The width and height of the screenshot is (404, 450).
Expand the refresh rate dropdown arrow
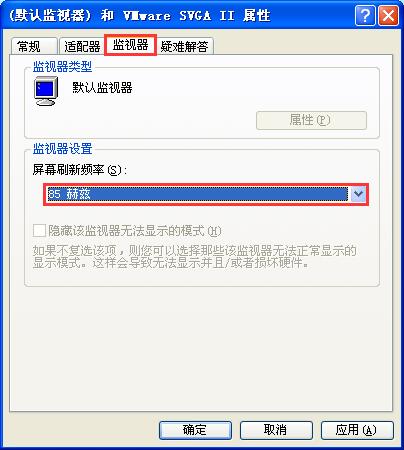coord(358,194)
